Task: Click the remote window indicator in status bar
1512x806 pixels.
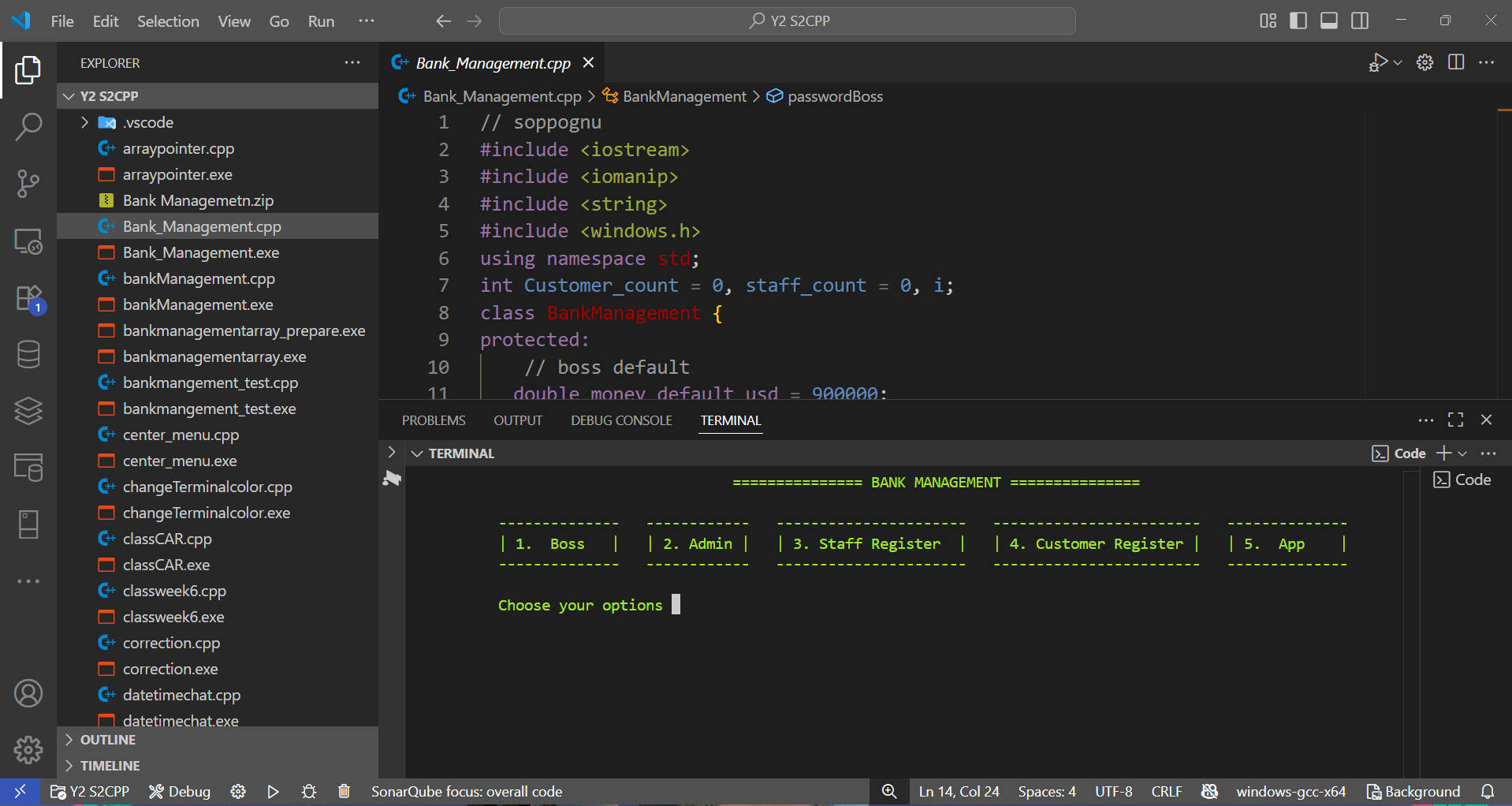Action: tap(20, 791)
